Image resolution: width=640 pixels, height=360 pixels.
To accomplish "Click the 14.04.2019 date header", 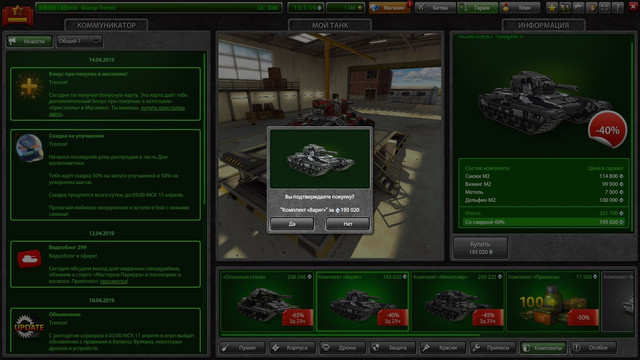I will 102,60.
